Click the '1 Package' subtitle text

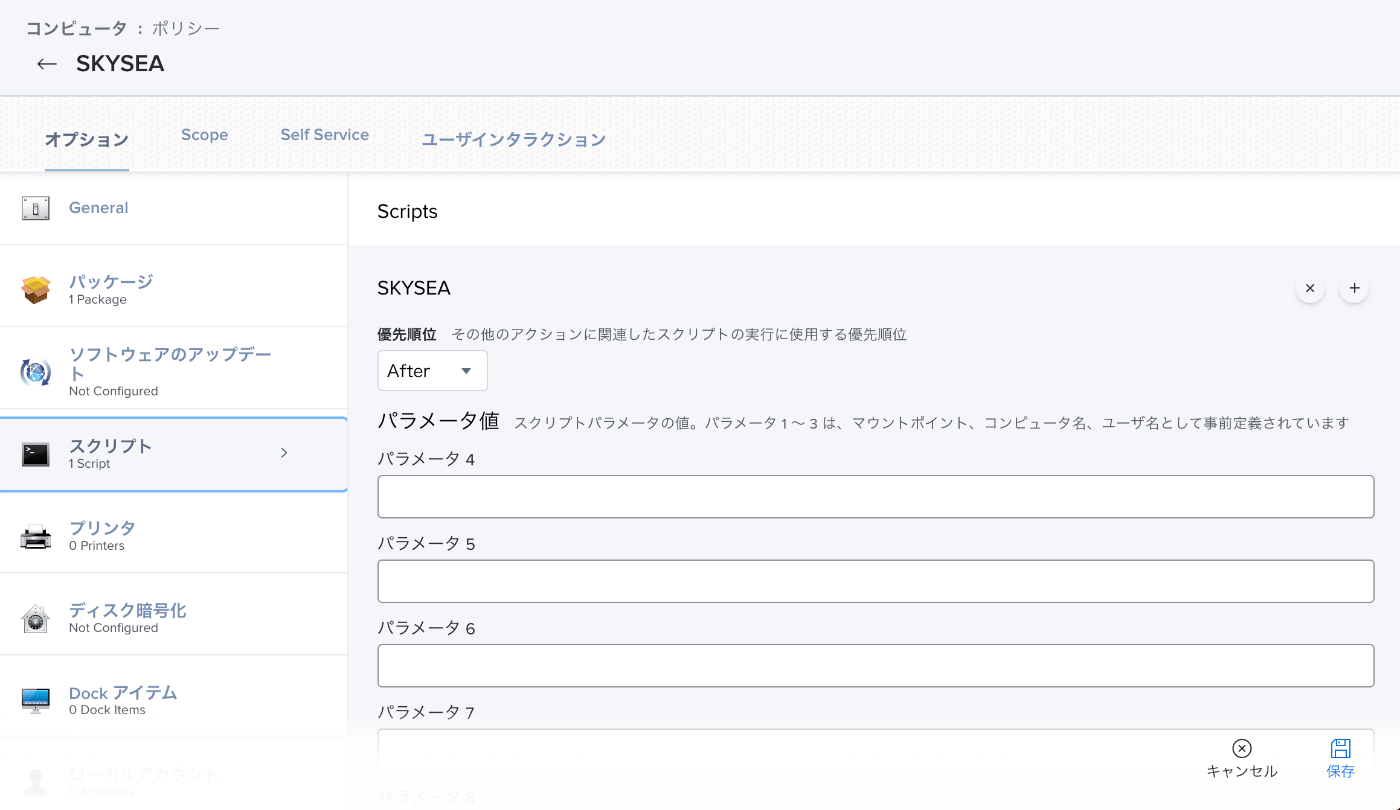98,299
